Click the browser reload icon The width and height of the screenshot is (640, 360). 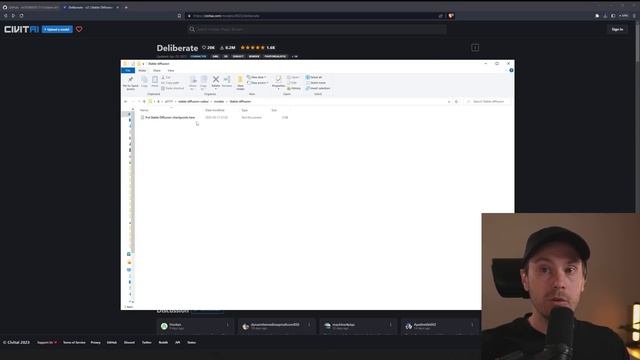pyautogui.click(x=21, y=16)
